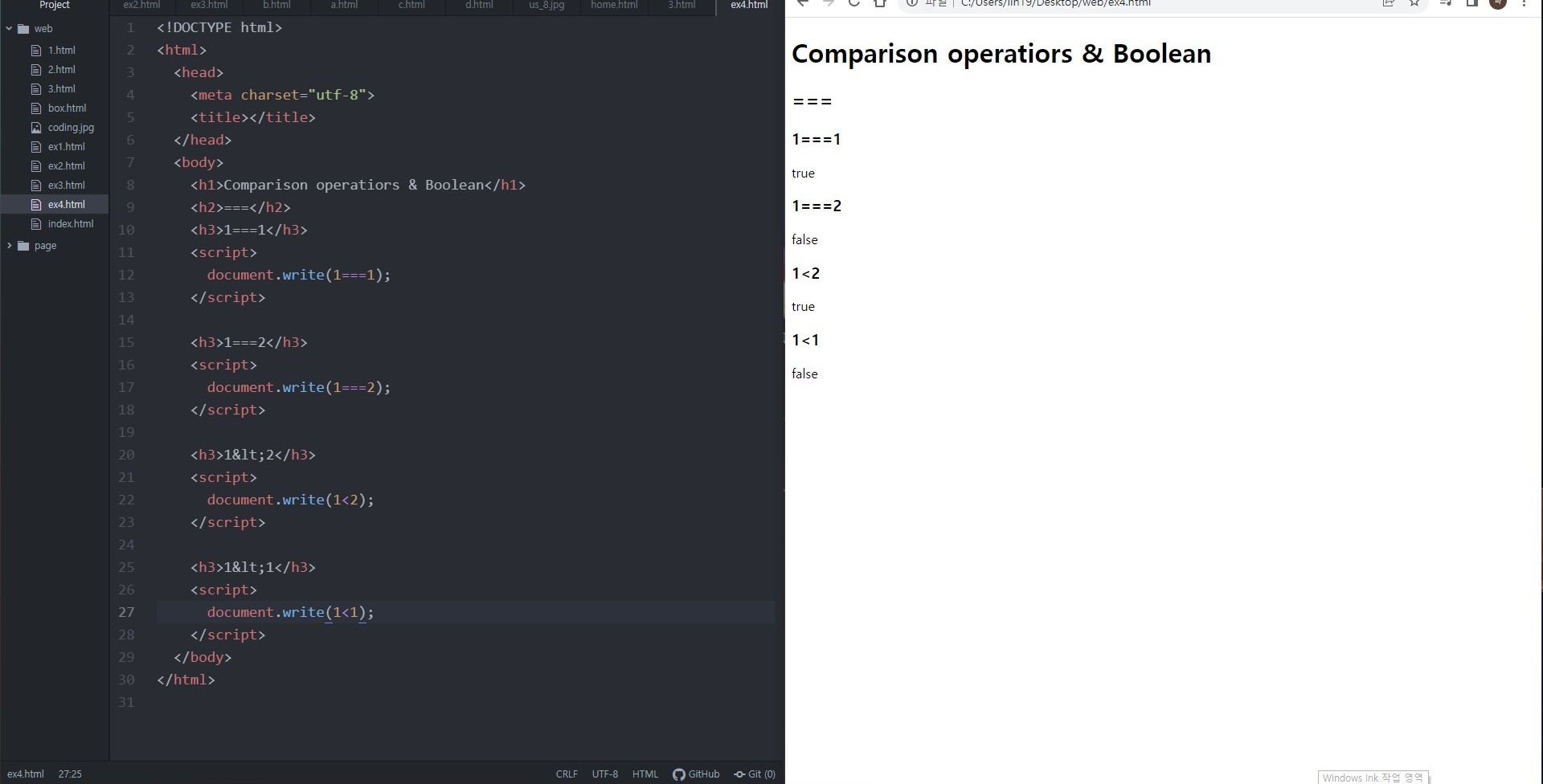Switch to 3.html editor tab
The image size is (1543, 784).
point(681,5)
